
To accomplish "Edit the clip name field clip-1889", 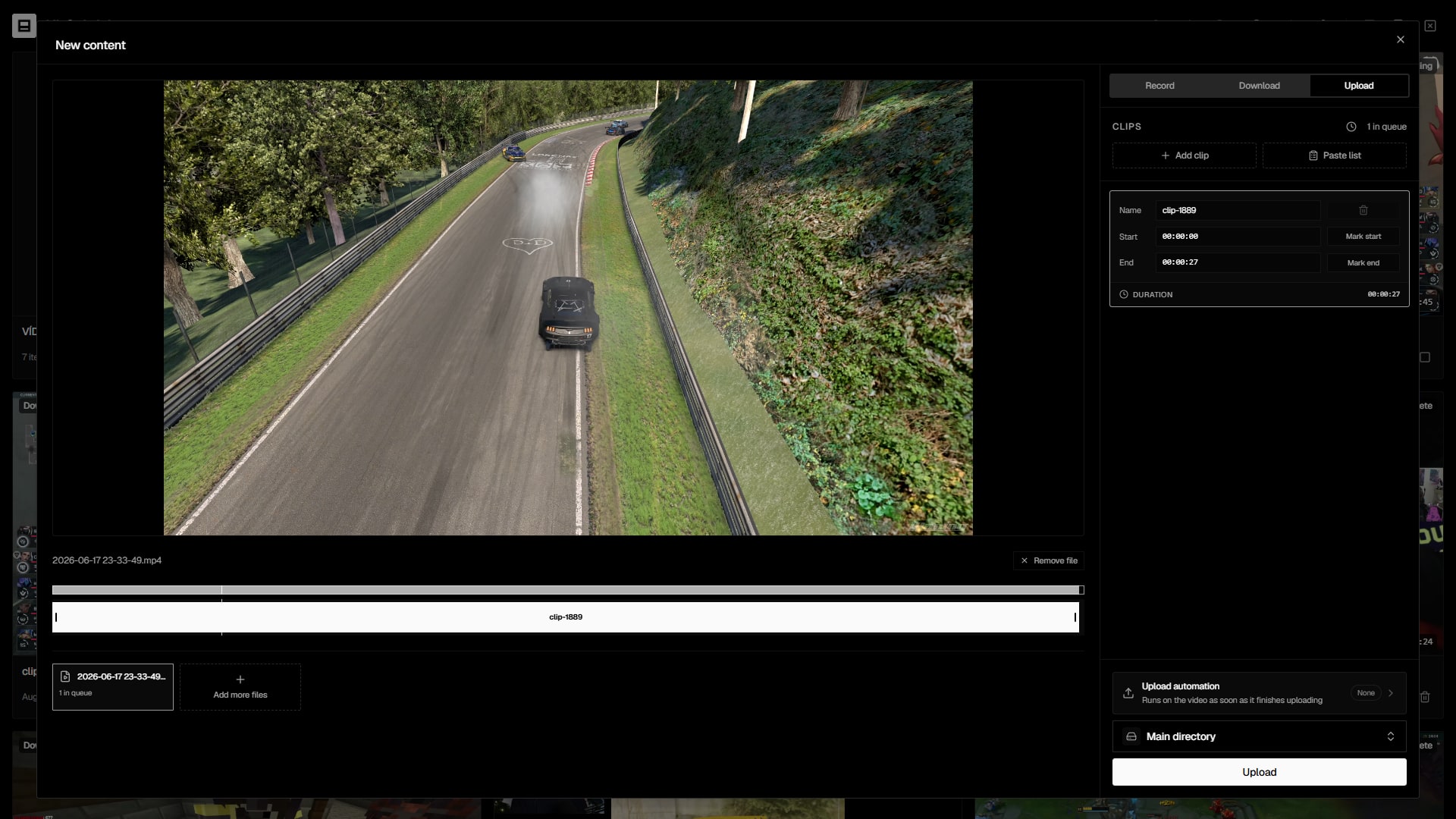I will [x=1238, y=210].
